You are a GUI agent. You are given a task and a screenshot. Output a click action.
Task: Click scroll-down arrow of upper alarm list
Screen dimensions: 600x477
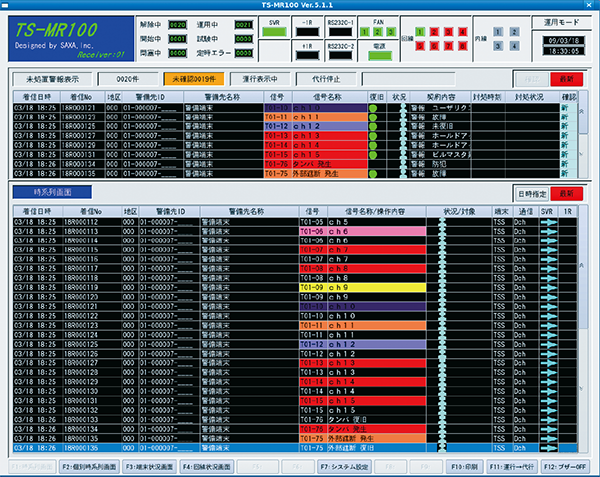point(582,154)
